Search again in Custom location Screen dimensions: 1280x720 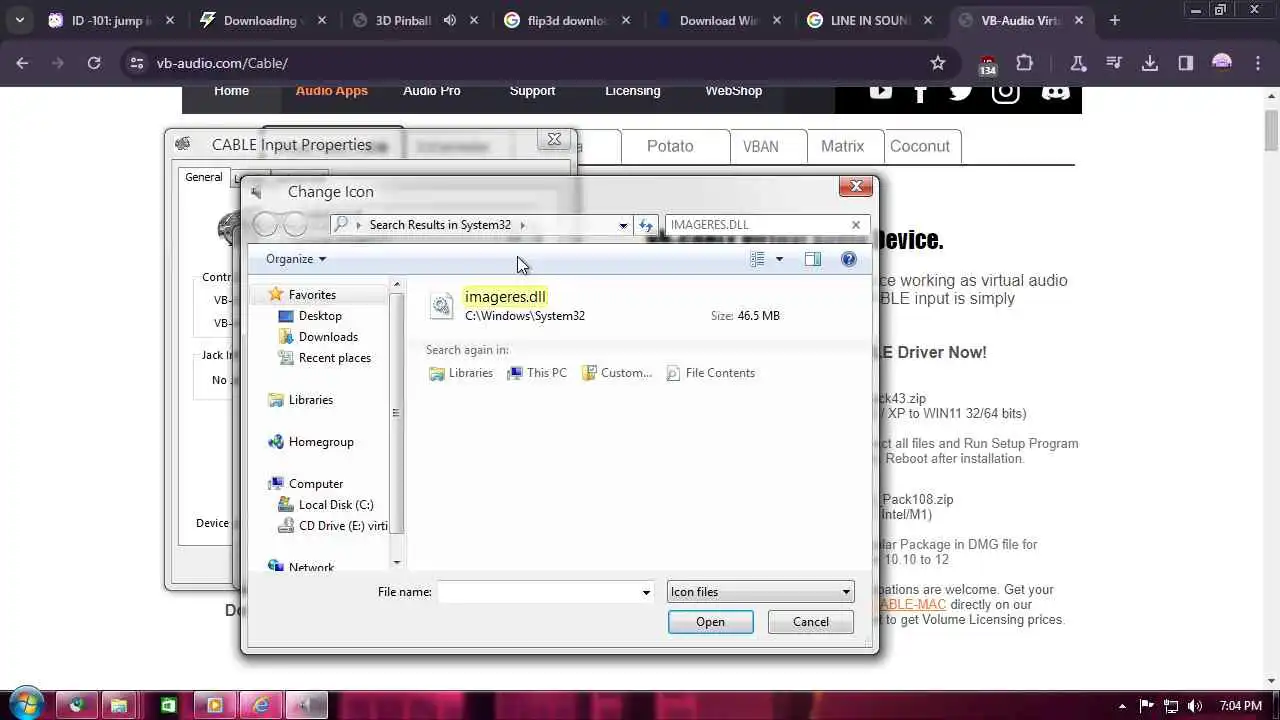[617, 373]
